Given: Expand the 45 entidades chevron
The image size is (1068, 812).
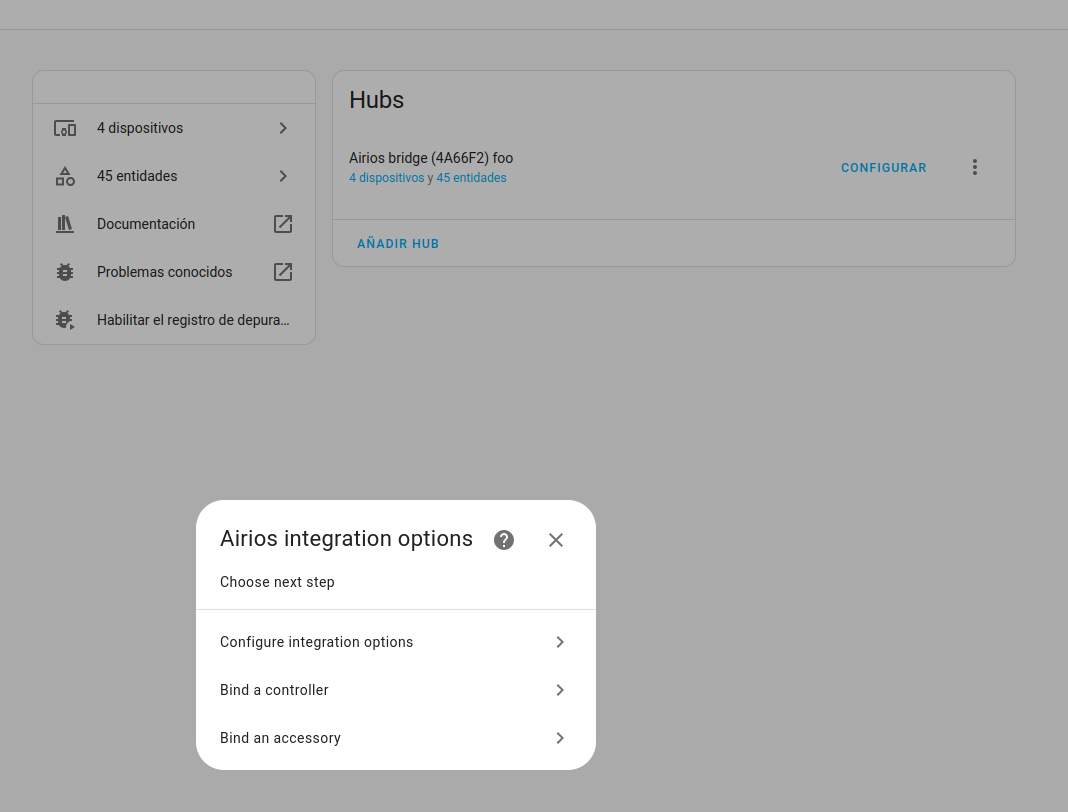Looking at the screenshot, I should coord(283,176).
